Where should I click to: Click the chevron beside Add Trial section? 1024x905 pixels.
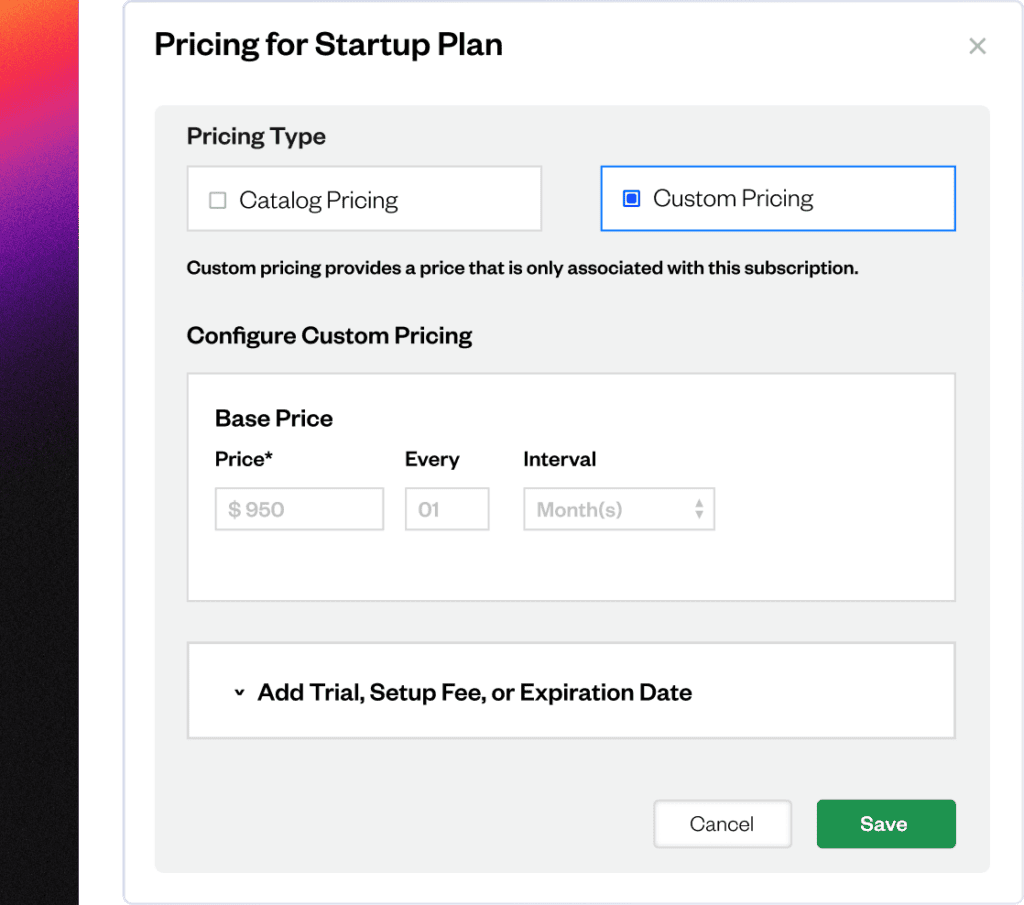[240, 692]
